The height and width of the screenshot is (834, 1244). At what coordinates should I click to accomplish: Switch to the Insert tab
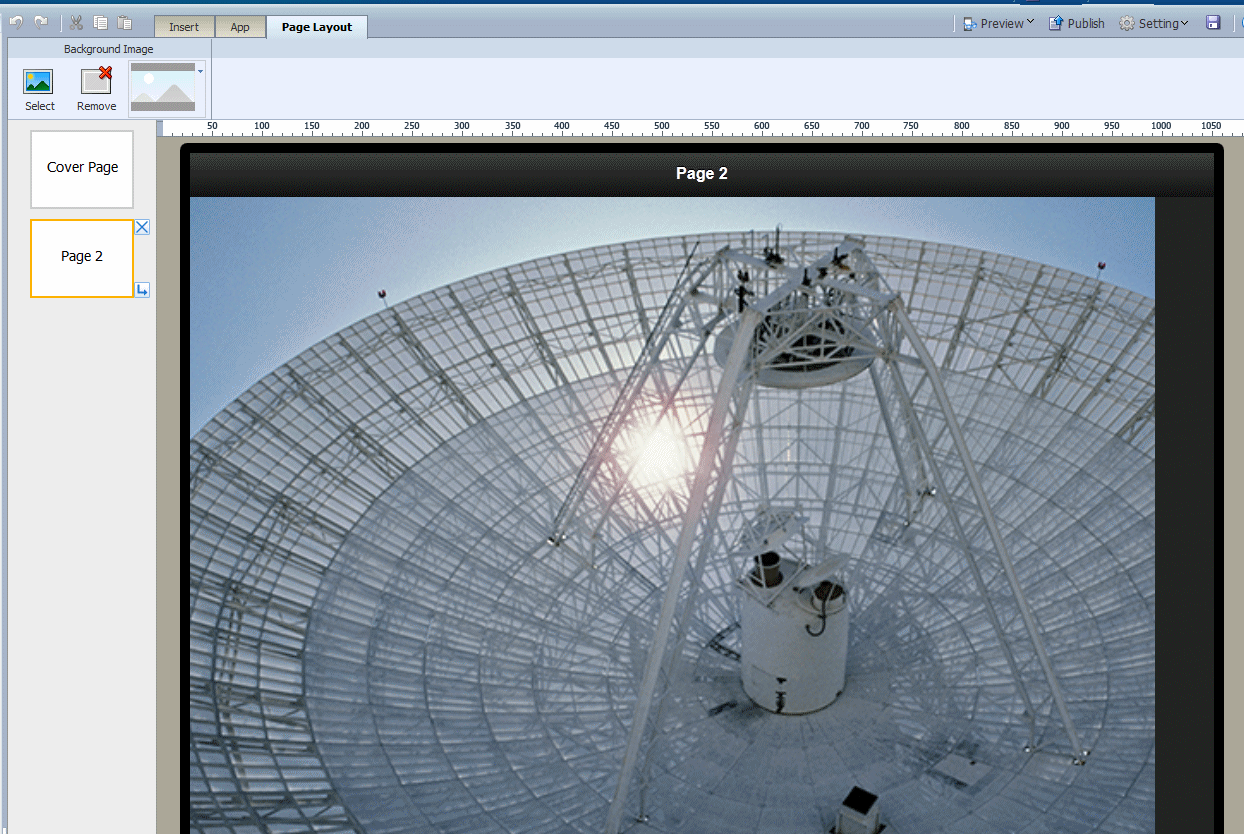pos(184,27)
